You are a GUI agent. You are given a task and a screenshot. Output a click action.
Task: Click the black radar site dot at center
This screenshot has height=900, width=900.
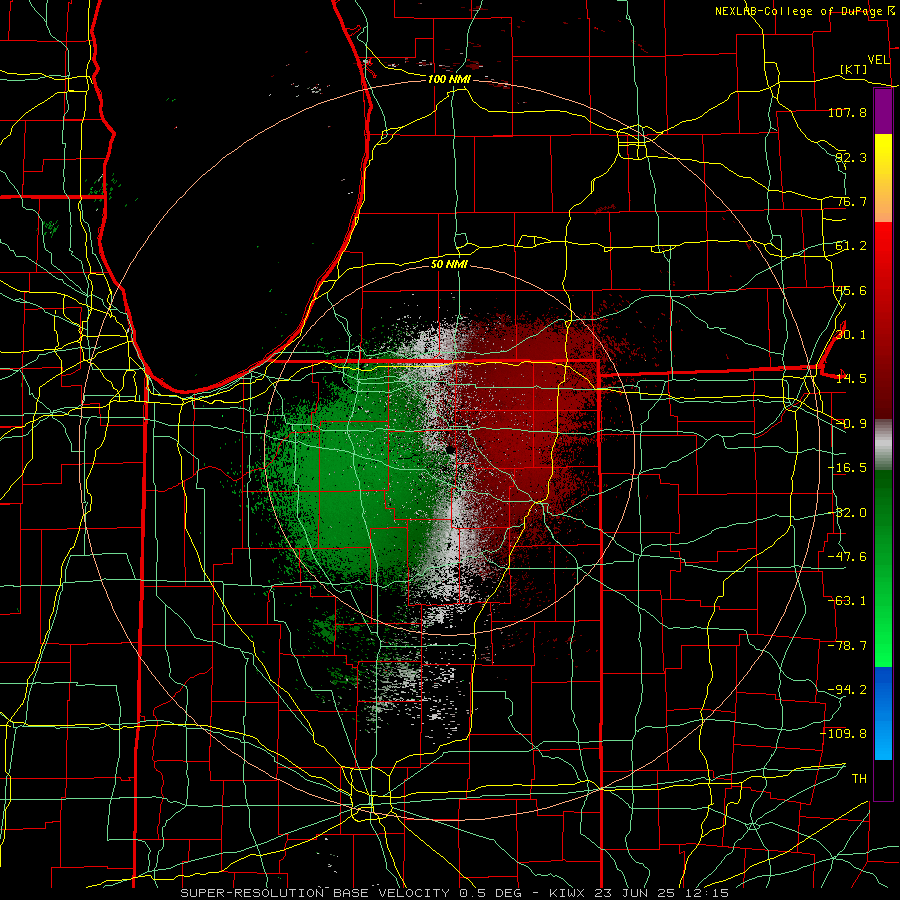[450, 450]
